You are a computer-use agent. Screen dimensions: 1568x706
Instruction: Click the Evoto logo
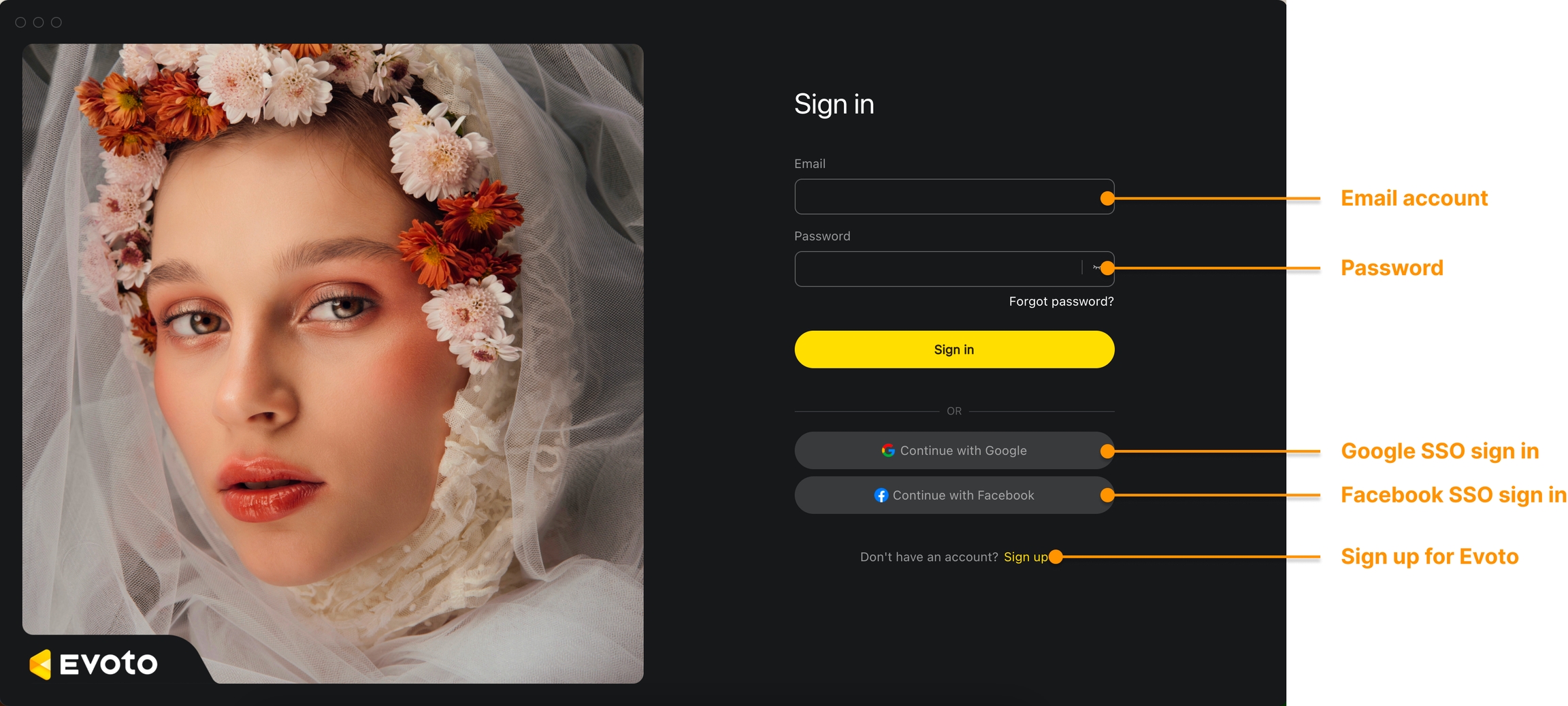point(94,664)
